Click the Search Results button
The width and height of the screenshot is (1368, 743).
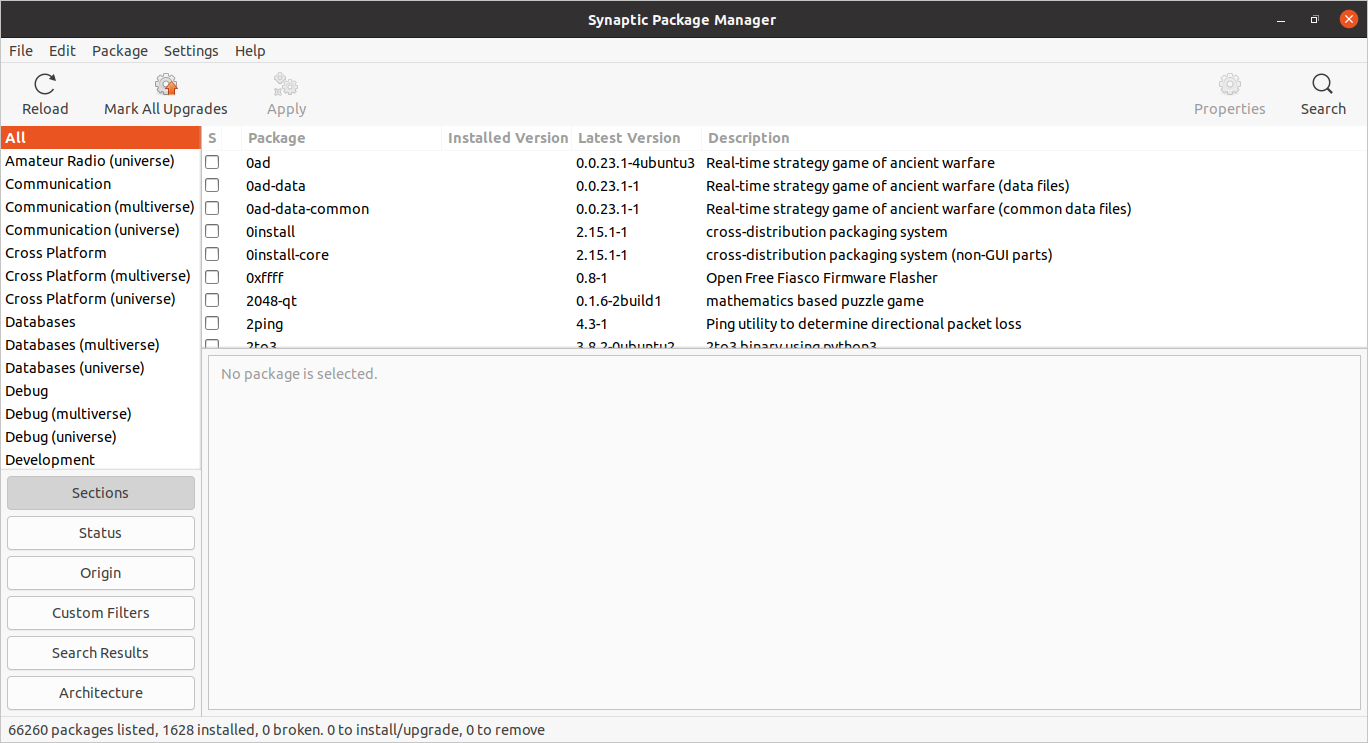tap(101, 653)
